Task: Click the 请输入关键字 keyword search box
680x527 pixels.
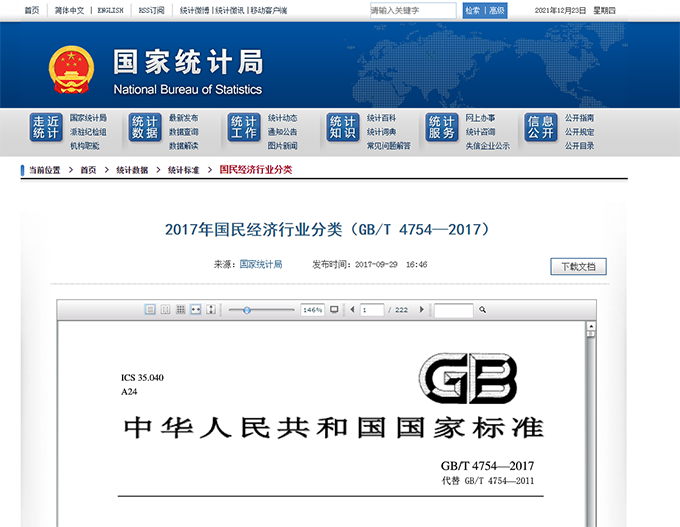Action: [x=413, y=10]
